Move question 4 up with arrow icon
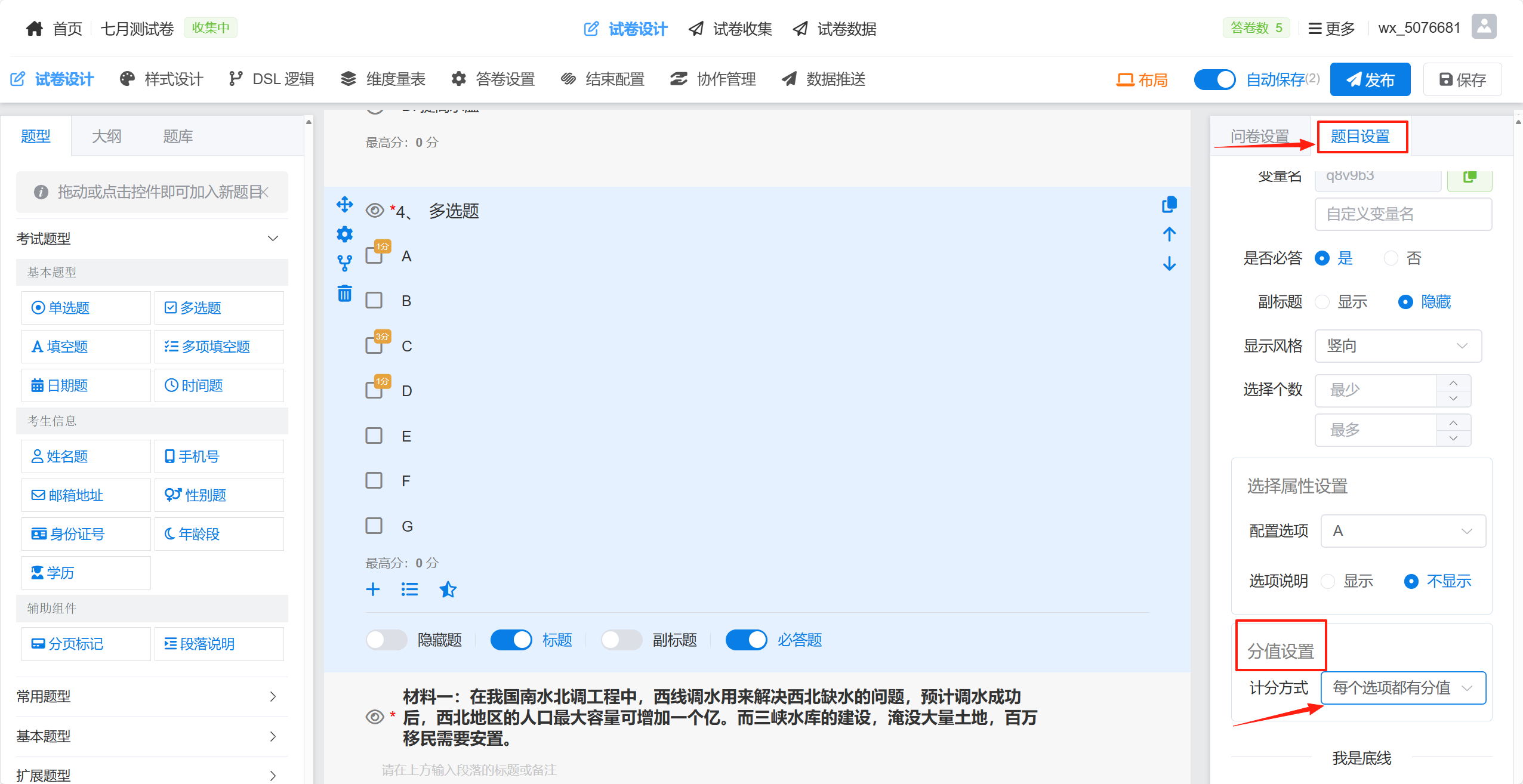This screenshot has height=784, width=1523. tap(1169, 234)
